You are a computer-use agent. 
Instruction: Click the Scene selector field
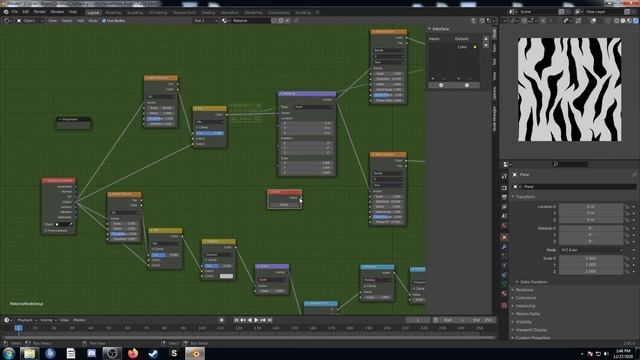pyautogui.click(x=538, y=12)
